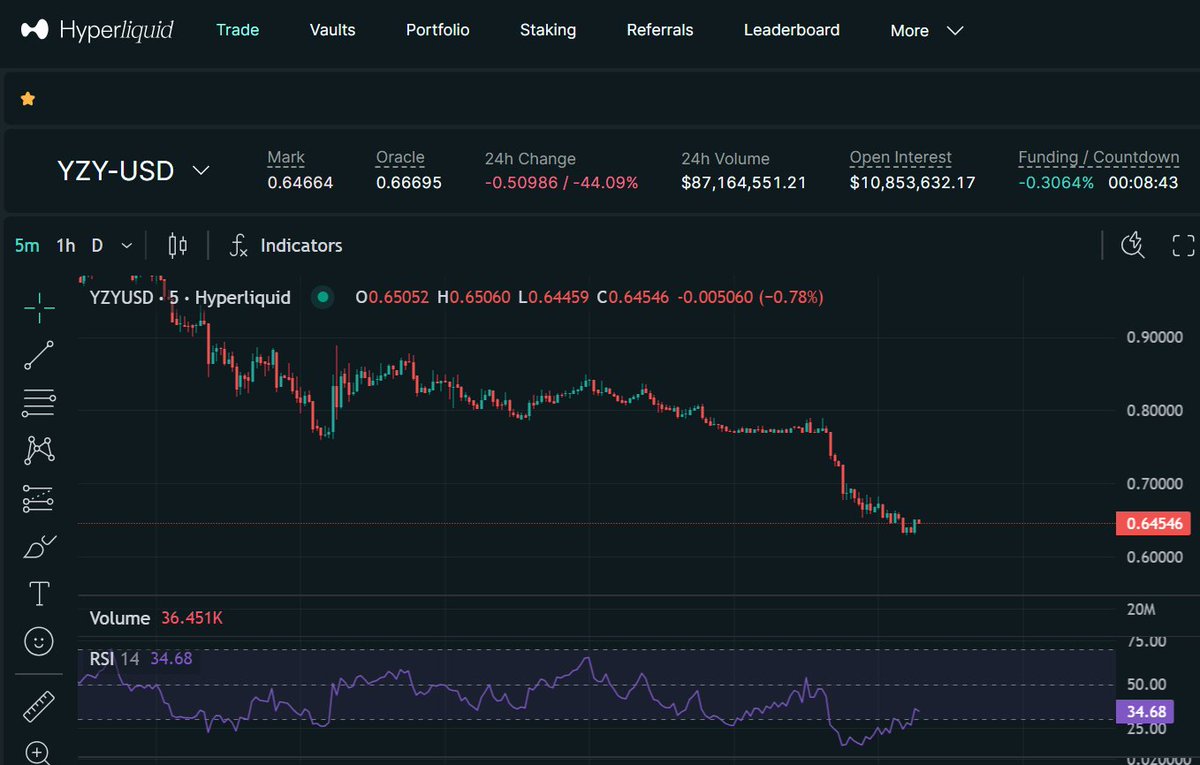Click the Volume indicator label
This screenshot has height=765, width=1200.
120,618
